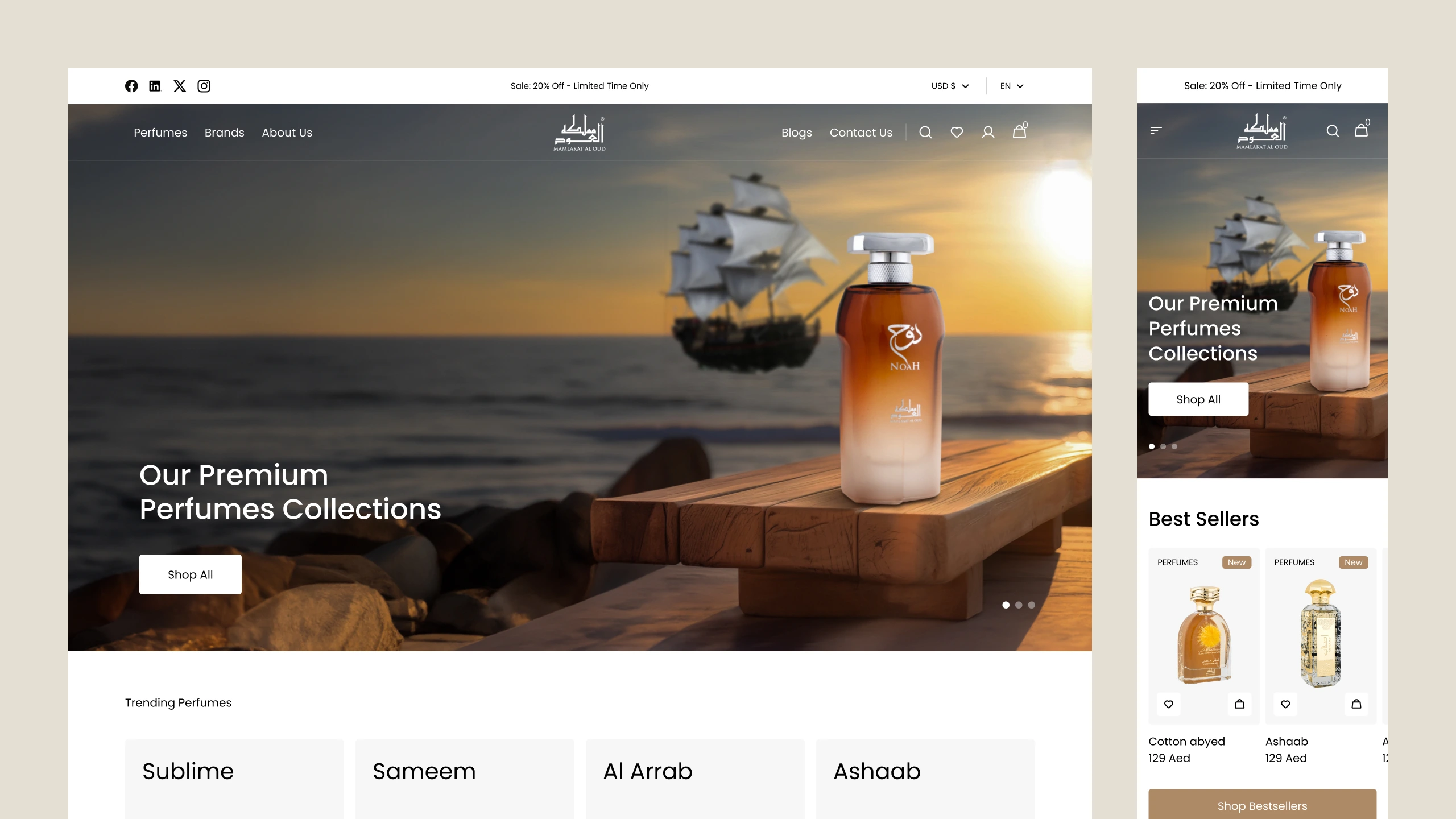This screenshot has height=819, width=1456.
Task: Open the user account icon
Action: (x=988, y=133)
